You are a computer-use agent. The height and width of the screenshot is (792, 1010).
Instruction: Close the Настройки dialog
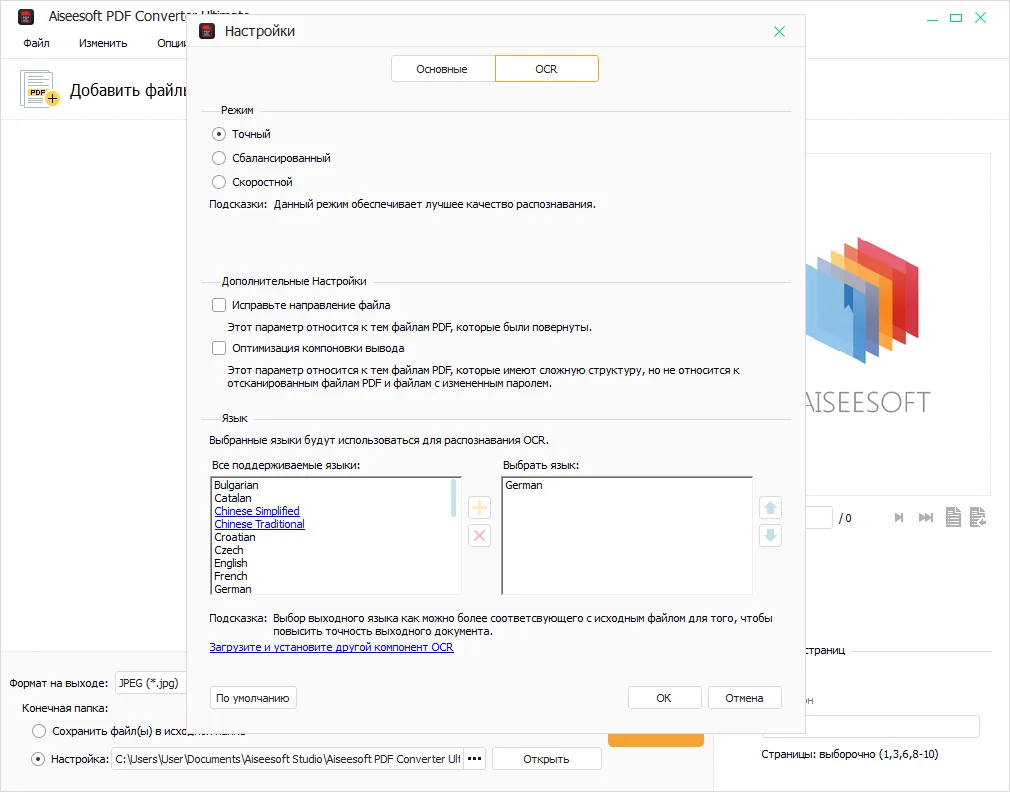point(779,32)
